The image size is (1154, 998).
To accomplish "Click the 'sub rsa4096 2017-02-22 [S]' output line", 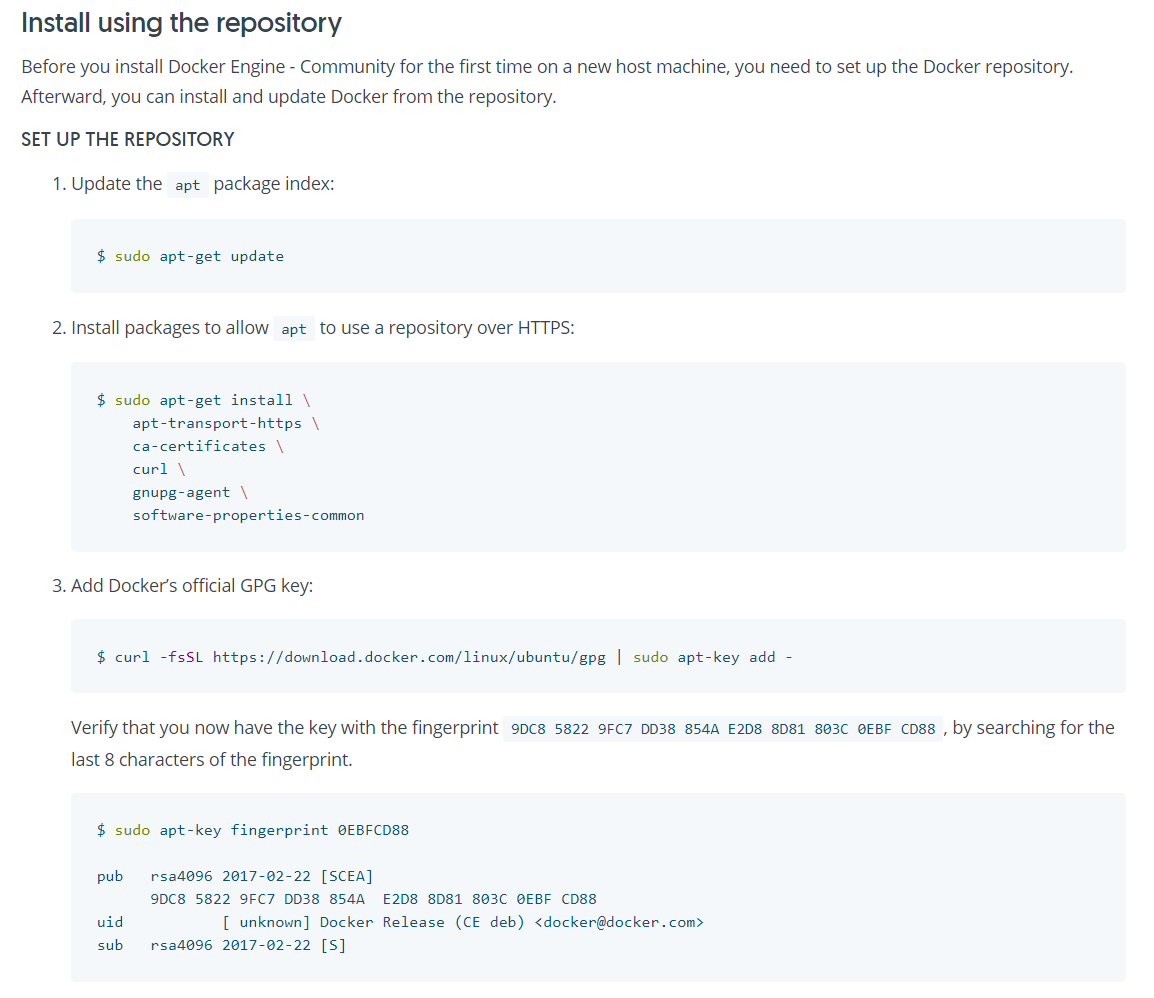I will tap(221, 945).
